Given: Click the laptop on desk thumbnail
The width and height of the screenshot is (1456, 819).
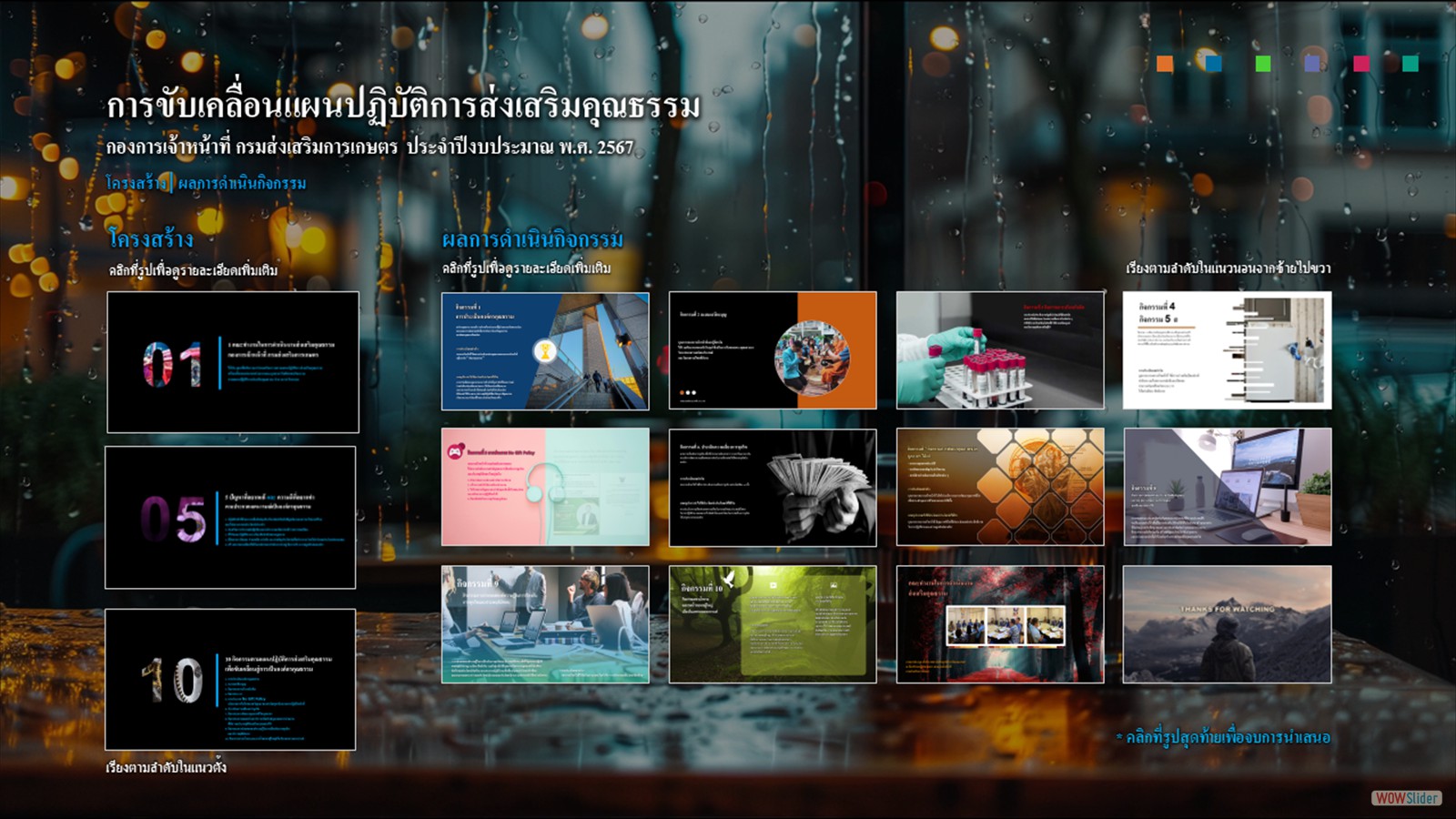Looking at the screenshot, I should pyautogui.click(x=1227, y=487).
